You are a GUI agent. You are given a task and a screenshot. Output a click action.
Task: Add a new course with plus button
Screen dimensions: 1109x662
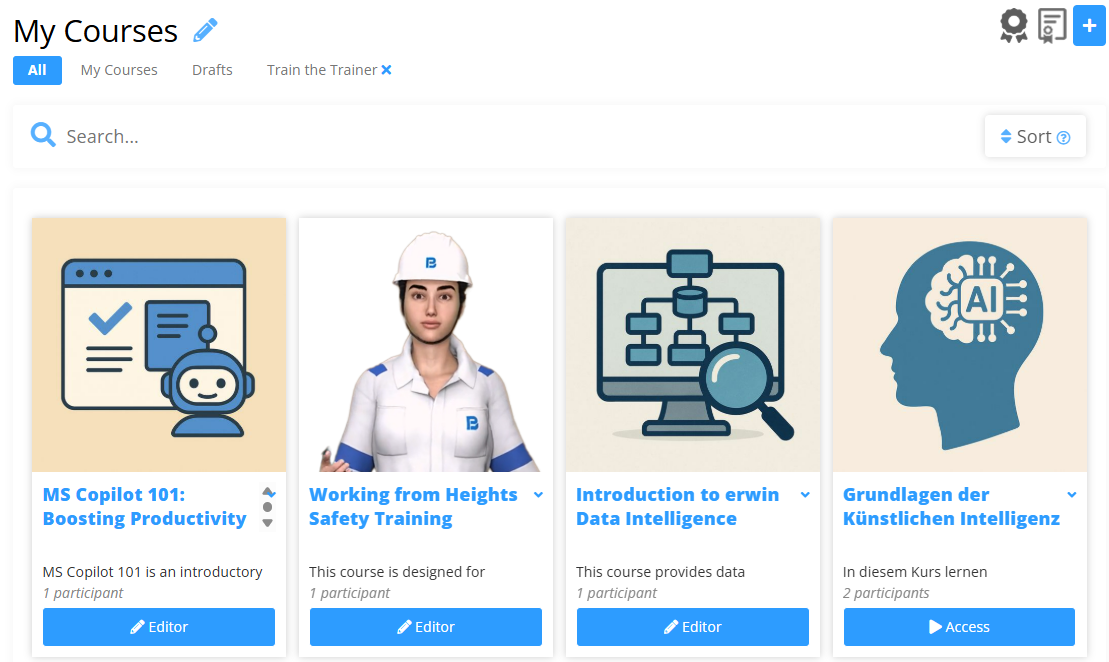1089,25
